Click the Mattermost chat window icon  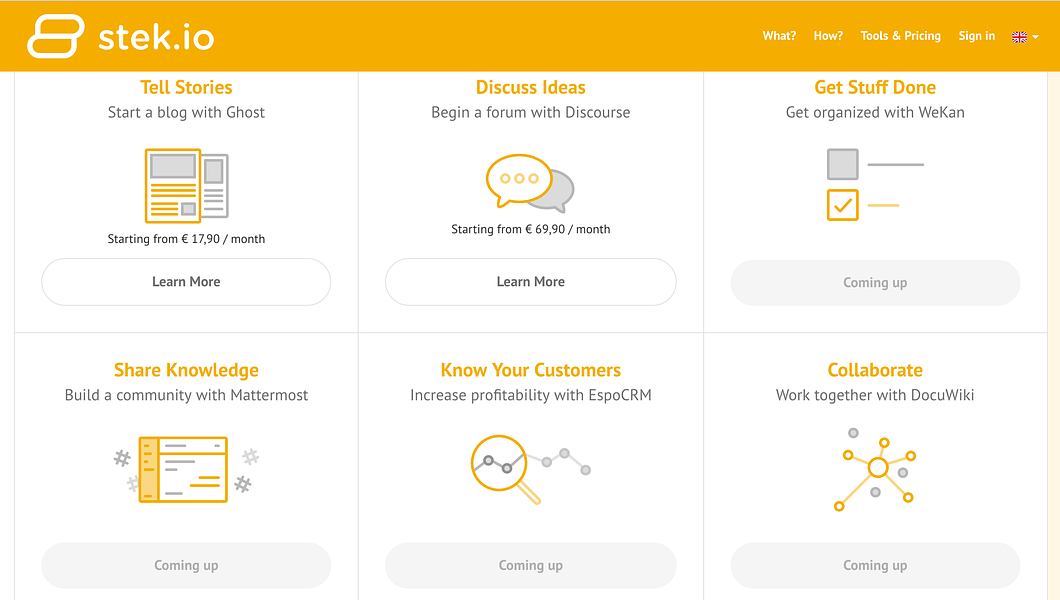[x=186, y=469]
